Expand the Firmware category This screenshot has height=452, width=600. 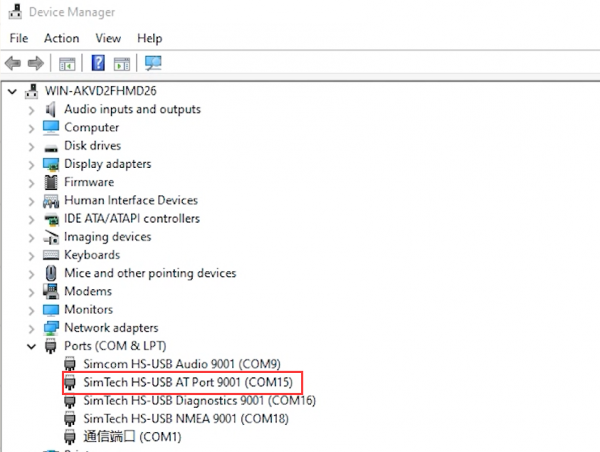(x=31, y=184)
